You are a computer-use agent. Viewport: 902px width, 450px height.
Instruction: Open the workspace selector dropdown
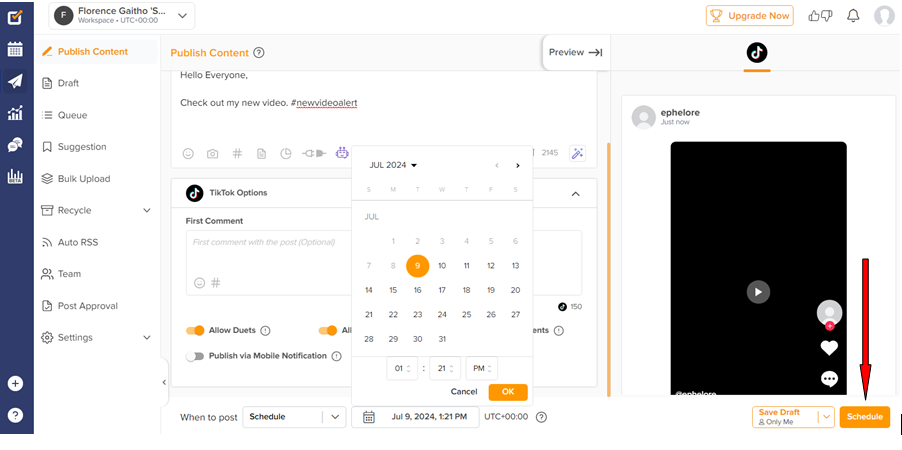(122, 16)
